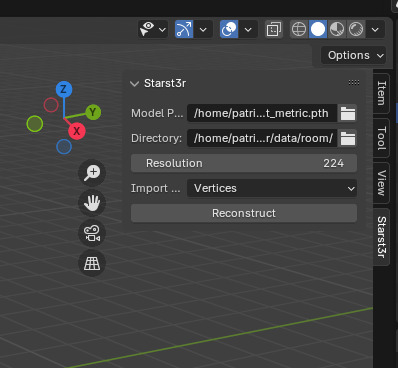Click the pan view hand icon

92,203
